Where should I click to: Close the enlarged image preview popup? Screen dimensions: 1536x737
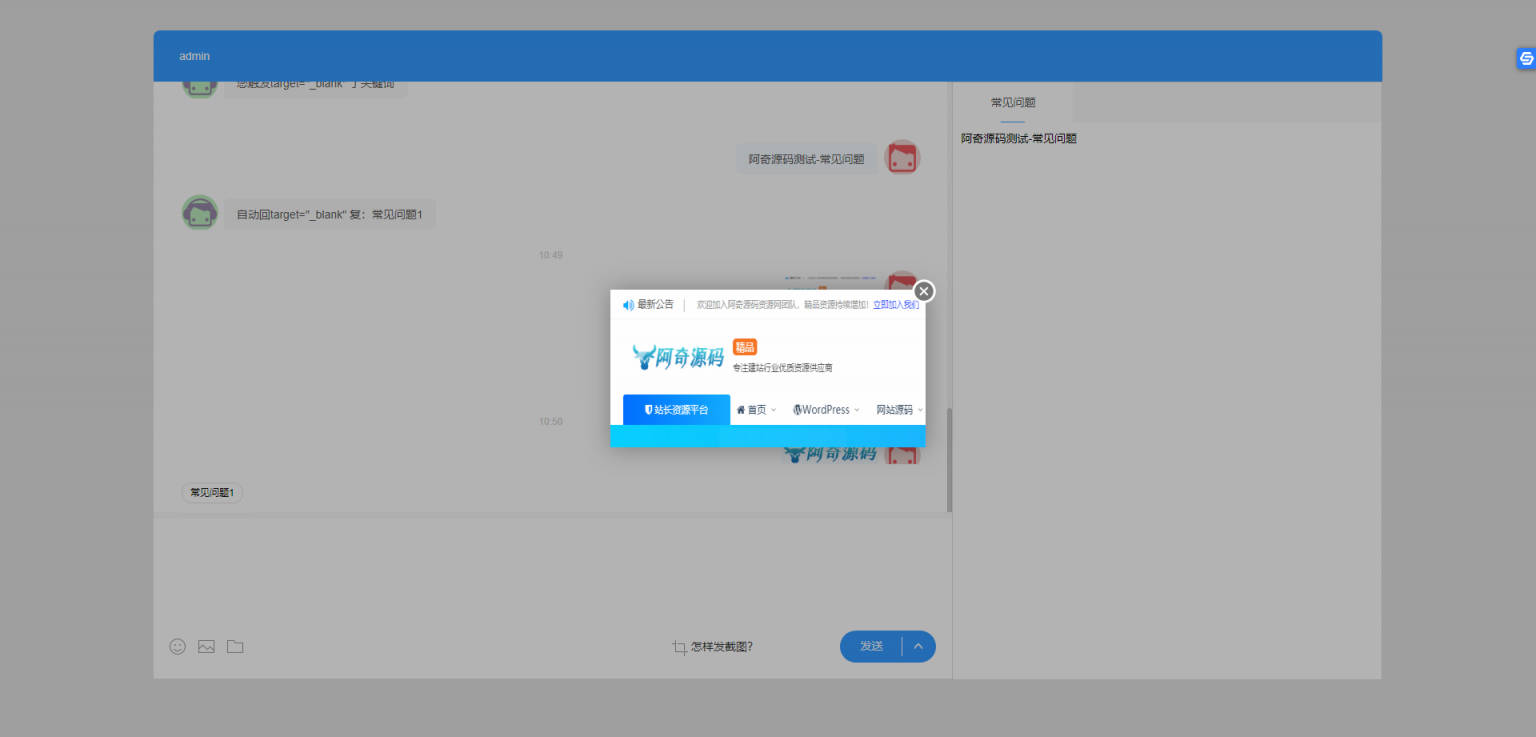[x=924, y=291]
